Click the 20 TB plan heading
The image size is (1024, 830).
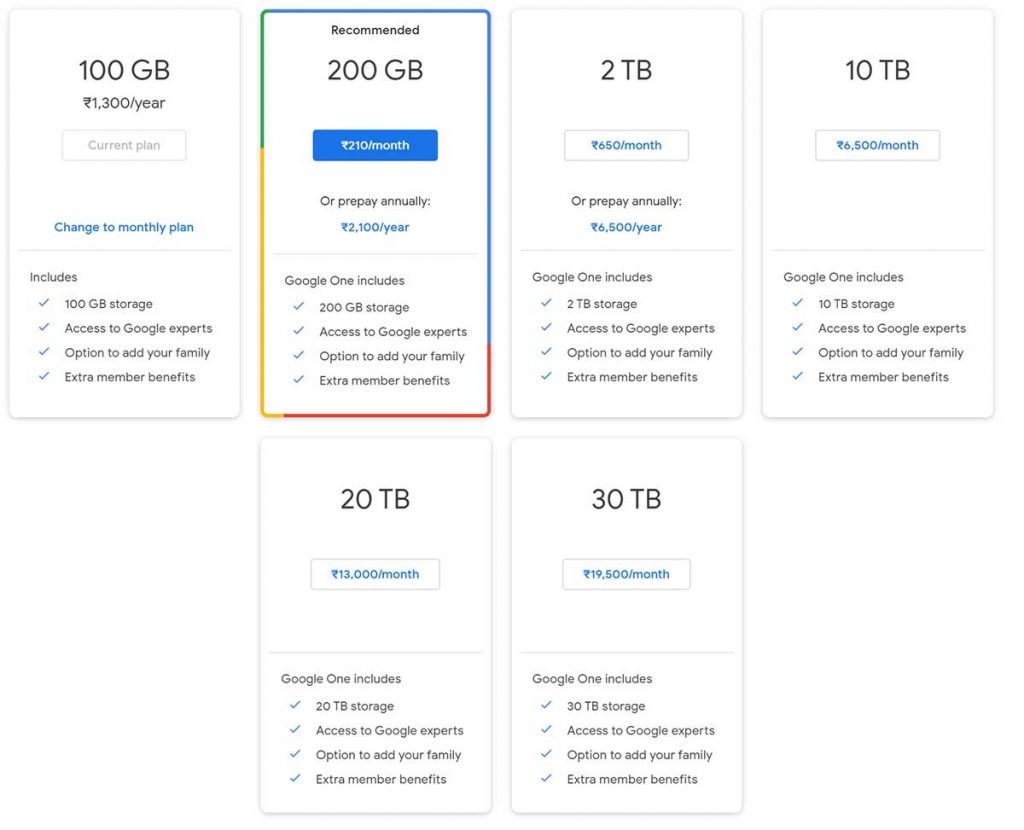click(x=375, y=500)
